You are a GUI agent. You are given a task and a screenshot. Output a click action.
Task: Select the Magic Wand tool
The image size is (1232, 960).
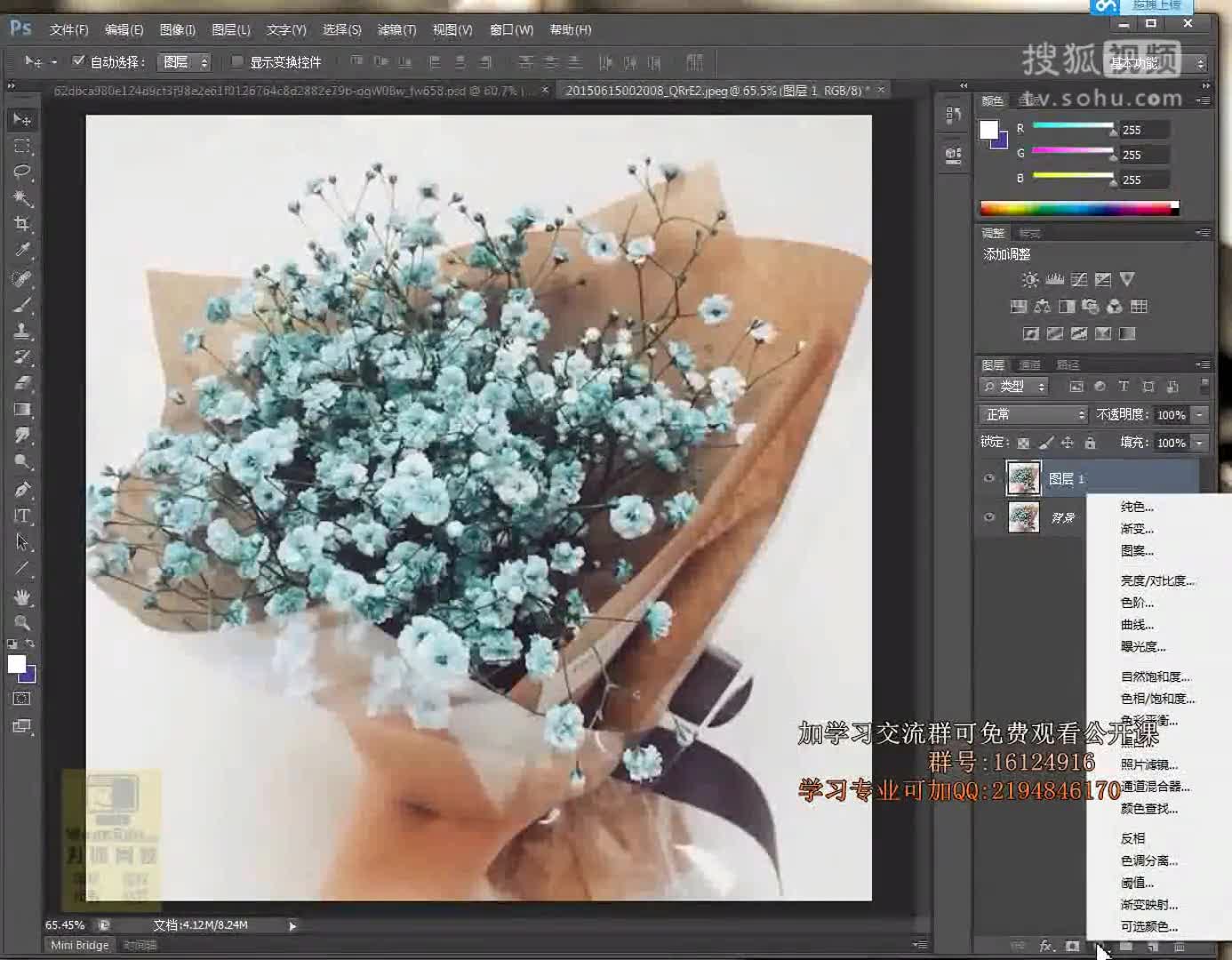pyautogui.click(x=21, y=197)
